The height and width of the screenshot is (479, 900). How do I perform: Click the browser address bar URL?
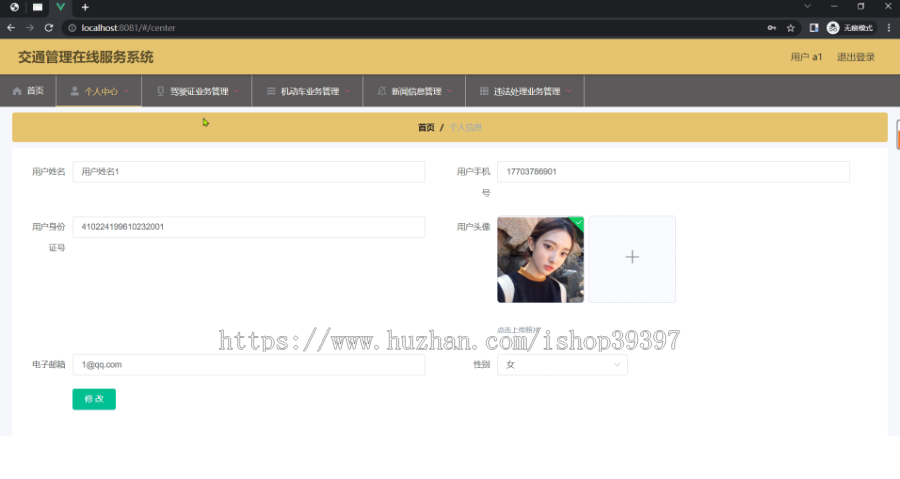pyautogui.click(x=128, y=28)
